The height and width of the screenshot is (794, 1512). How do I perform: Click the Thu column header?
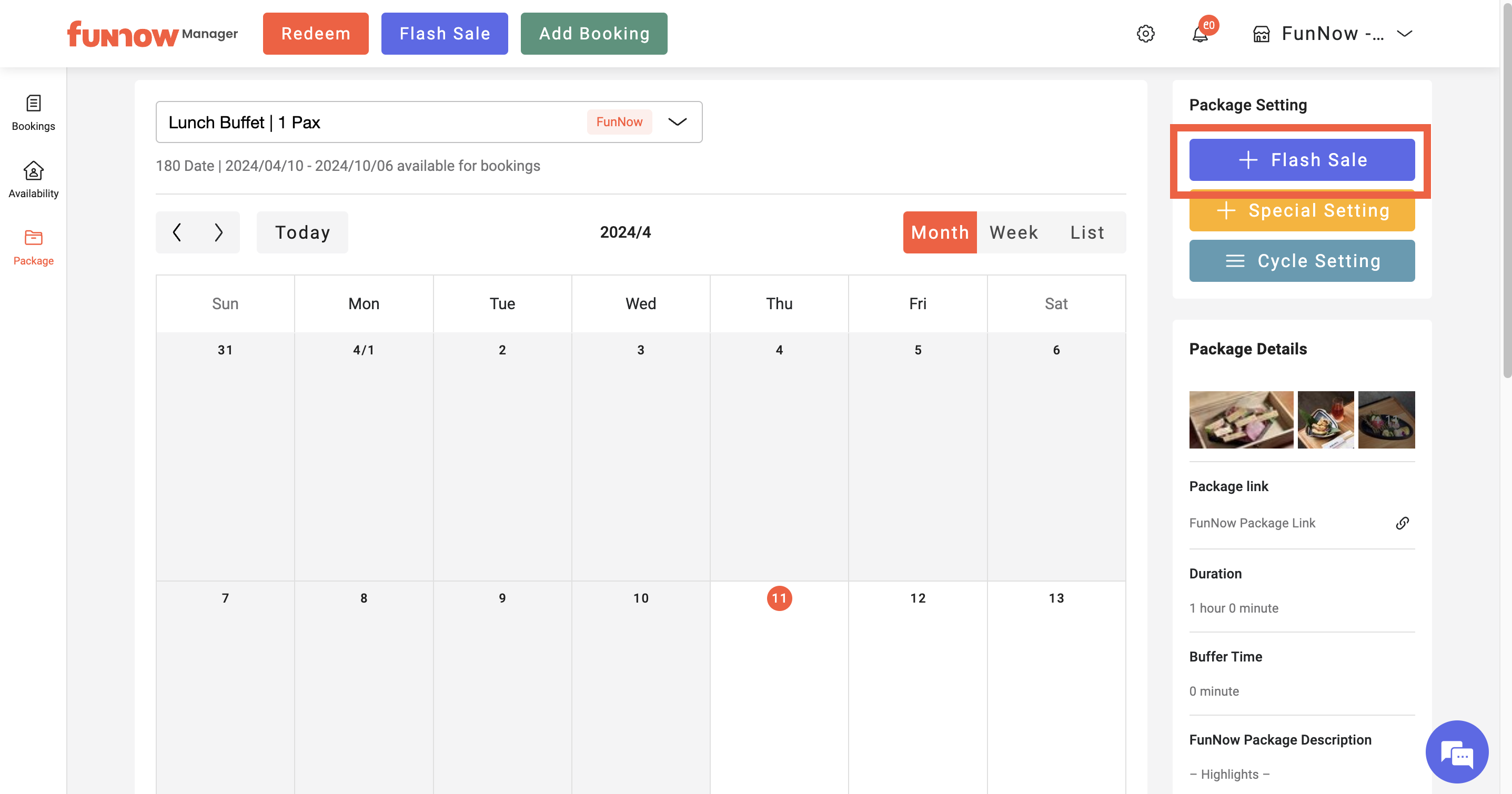coord(779,304)
